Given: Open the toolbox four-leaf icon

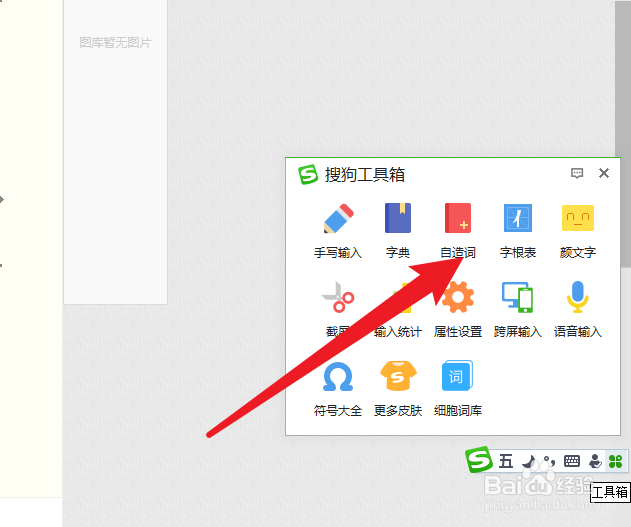Looking at the screenshot, I should pos(616,461).
